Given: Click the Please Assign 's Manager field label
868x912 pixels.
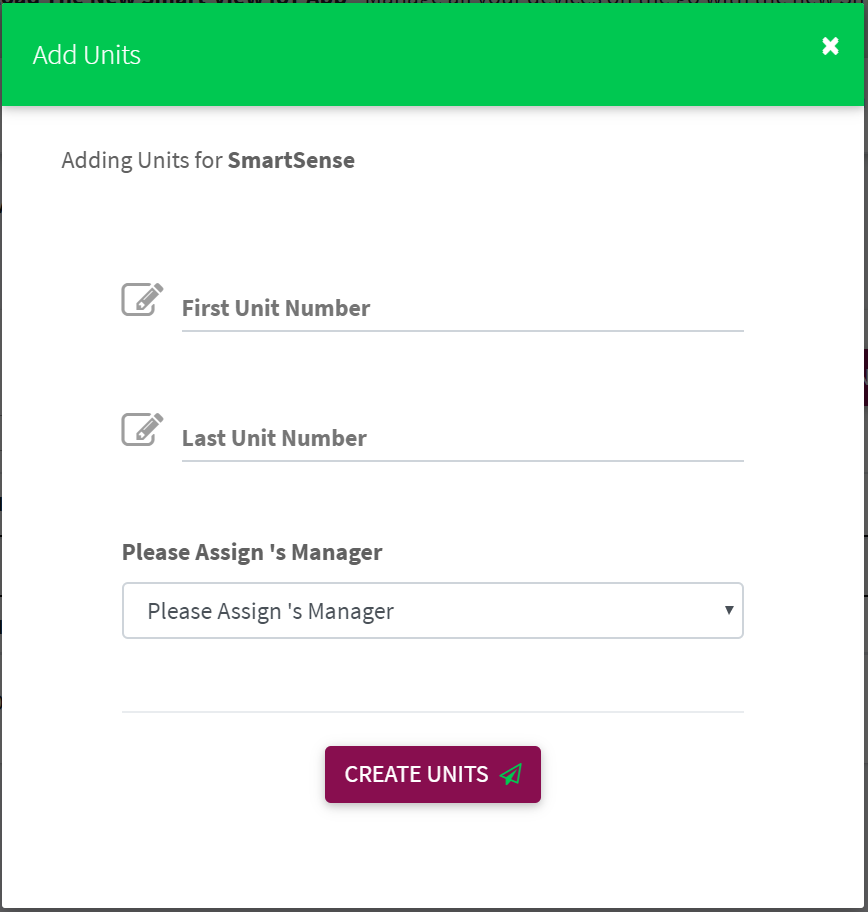Looking at the screenshot, I should [252, 553].
